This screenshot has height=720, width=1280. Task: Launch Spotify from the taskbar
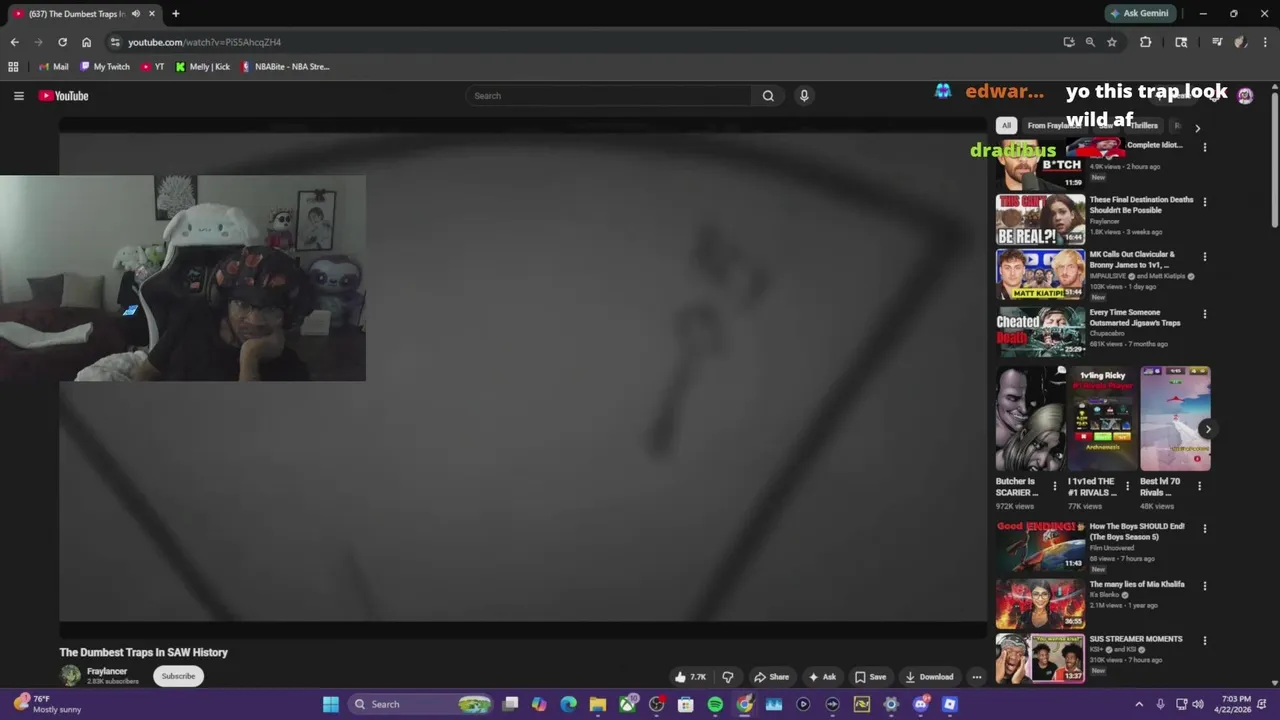(715, 704)
